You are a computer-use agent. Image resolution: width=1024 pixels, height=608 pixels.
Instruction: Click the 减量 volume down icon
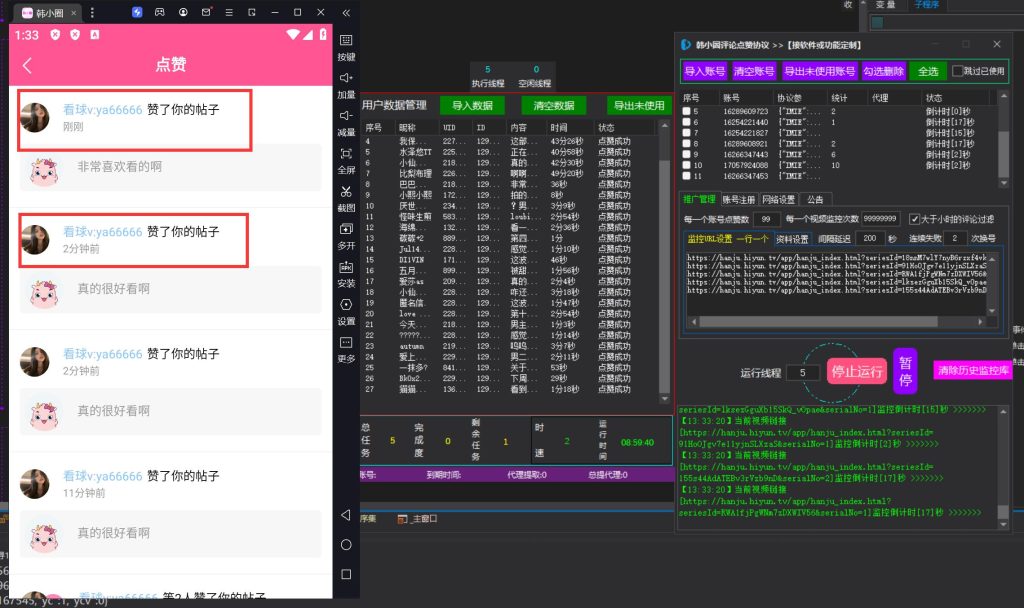click(x=346, y=116)
